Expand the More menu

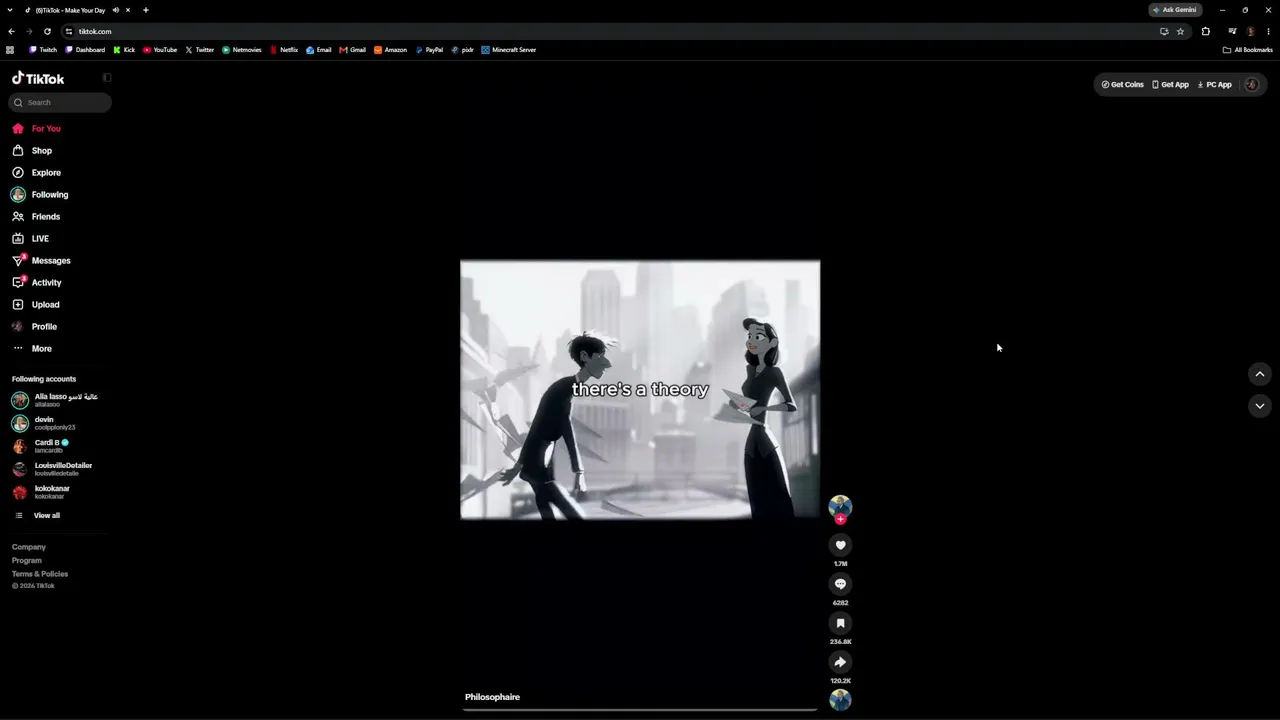(32, 349)
